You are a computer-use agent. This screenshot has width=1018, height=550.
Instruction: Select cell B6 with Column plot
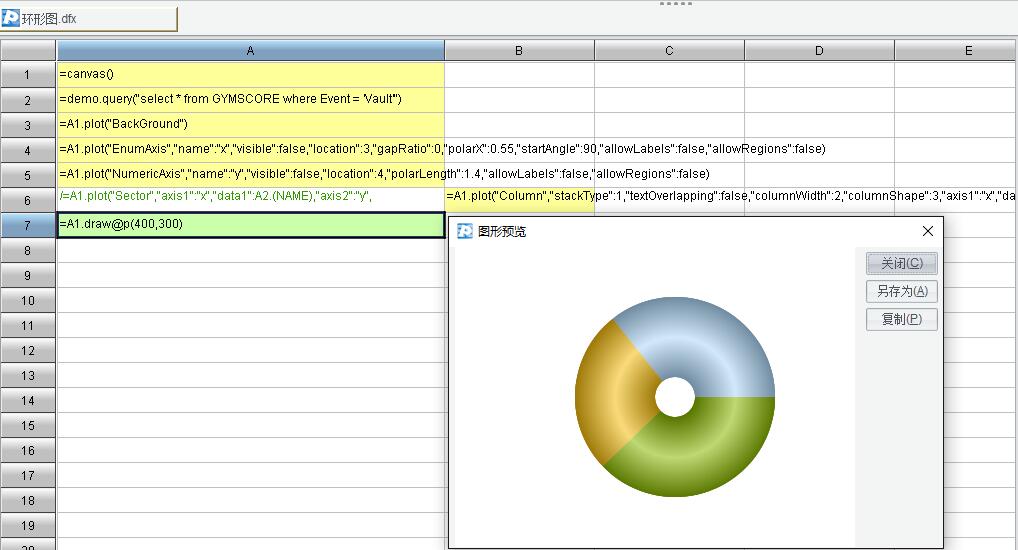tap(519, 197)
